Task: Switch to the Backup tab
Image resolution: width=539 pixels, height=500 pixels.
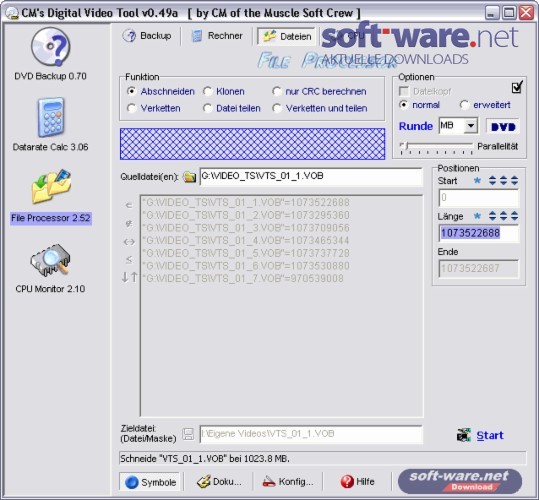Action: (x=147, y=36)
